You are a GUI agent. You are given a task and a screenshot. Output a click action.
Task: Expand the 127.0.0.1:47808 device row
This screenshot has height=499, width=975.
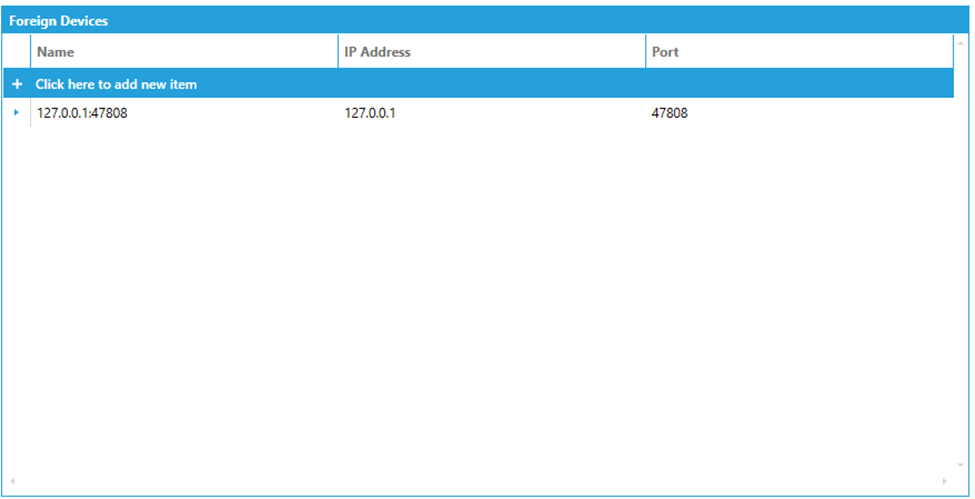[x=16, y=113]
